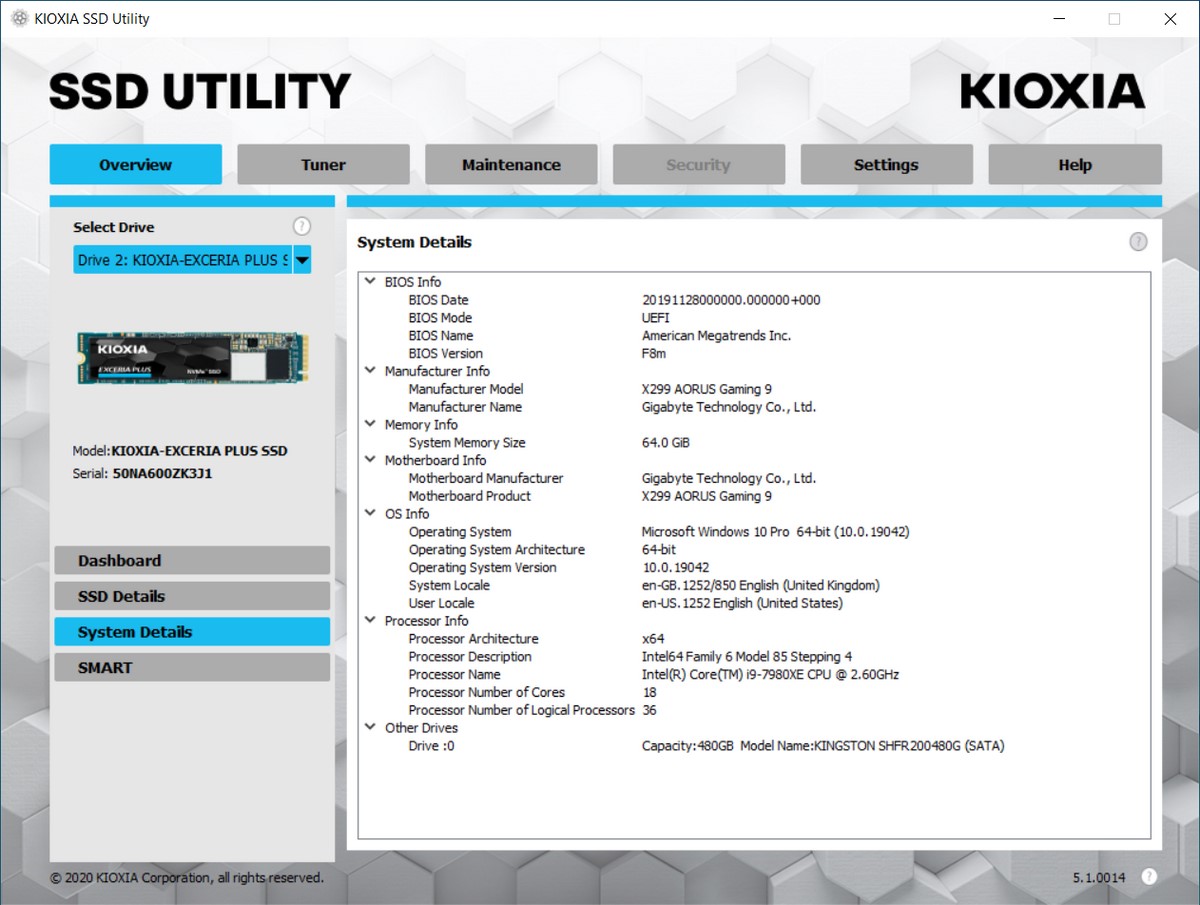
Task: Select the Motherboard Product row
Action: pyautogui.click(x=754, y=496)
